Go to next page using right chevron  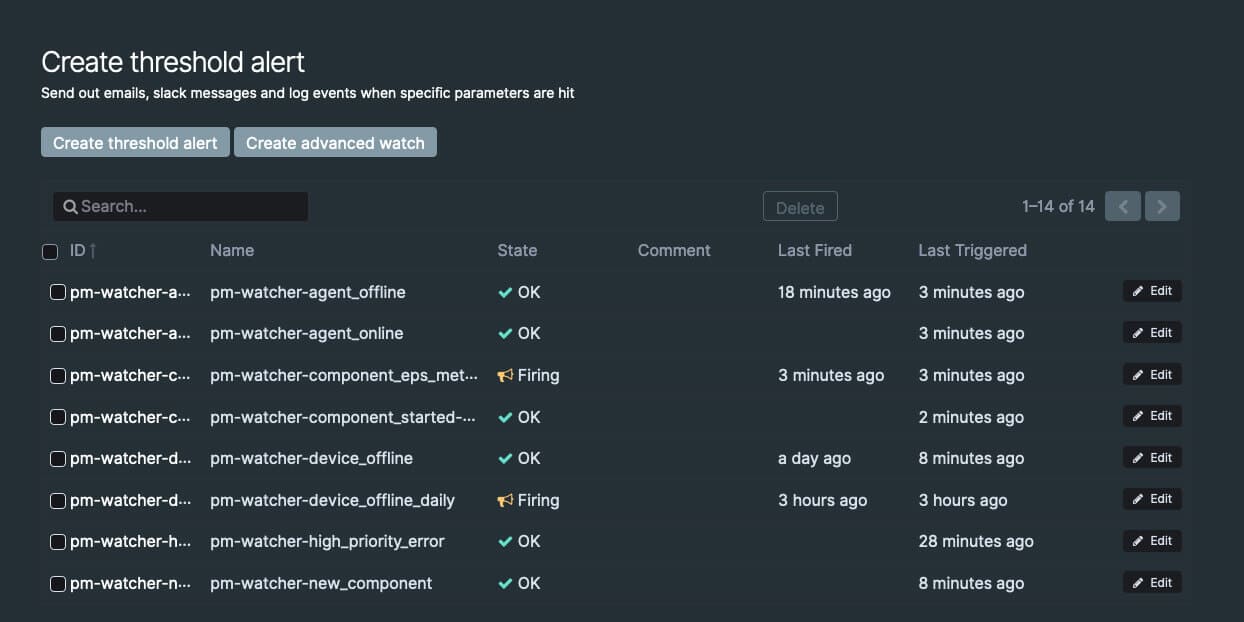pyautogui.click(x=1162, y=207)
